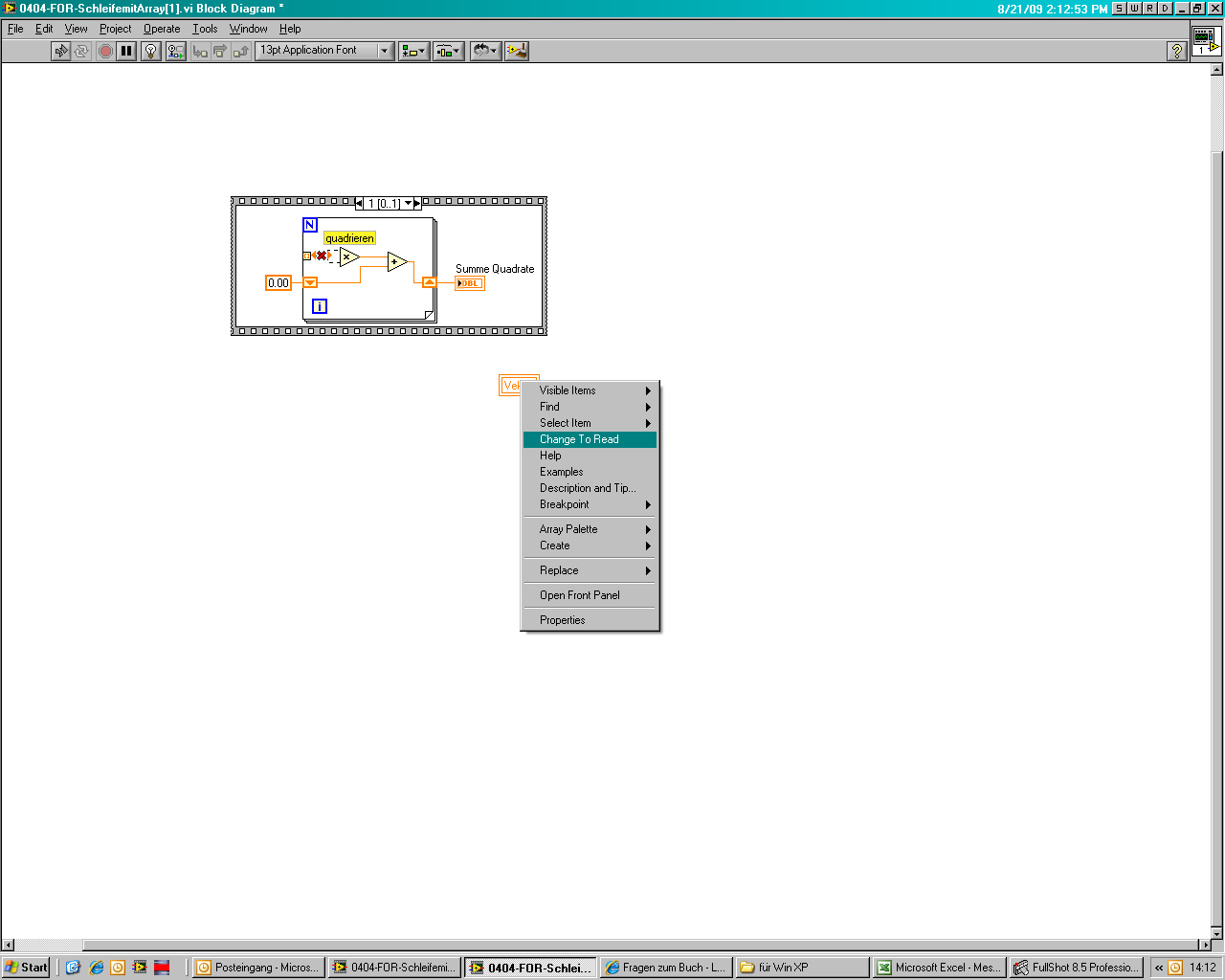Toggle Retain Wire Values button
1225x980 pixels.
176,51
